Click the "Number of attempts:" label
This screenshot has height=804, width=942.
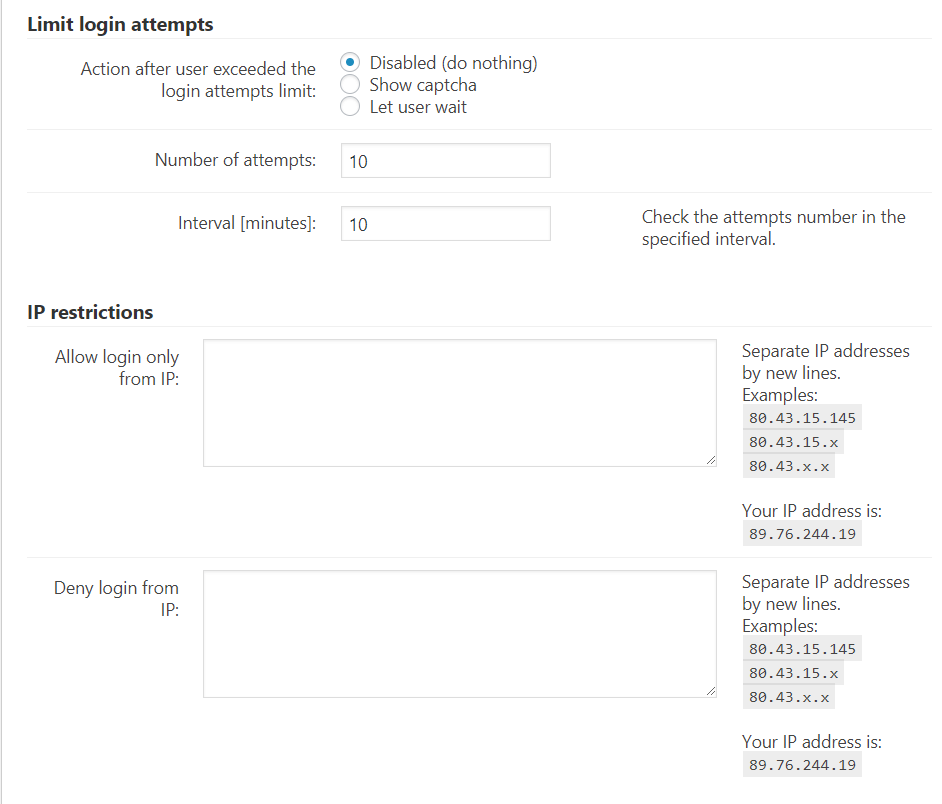tap(235, 160)
